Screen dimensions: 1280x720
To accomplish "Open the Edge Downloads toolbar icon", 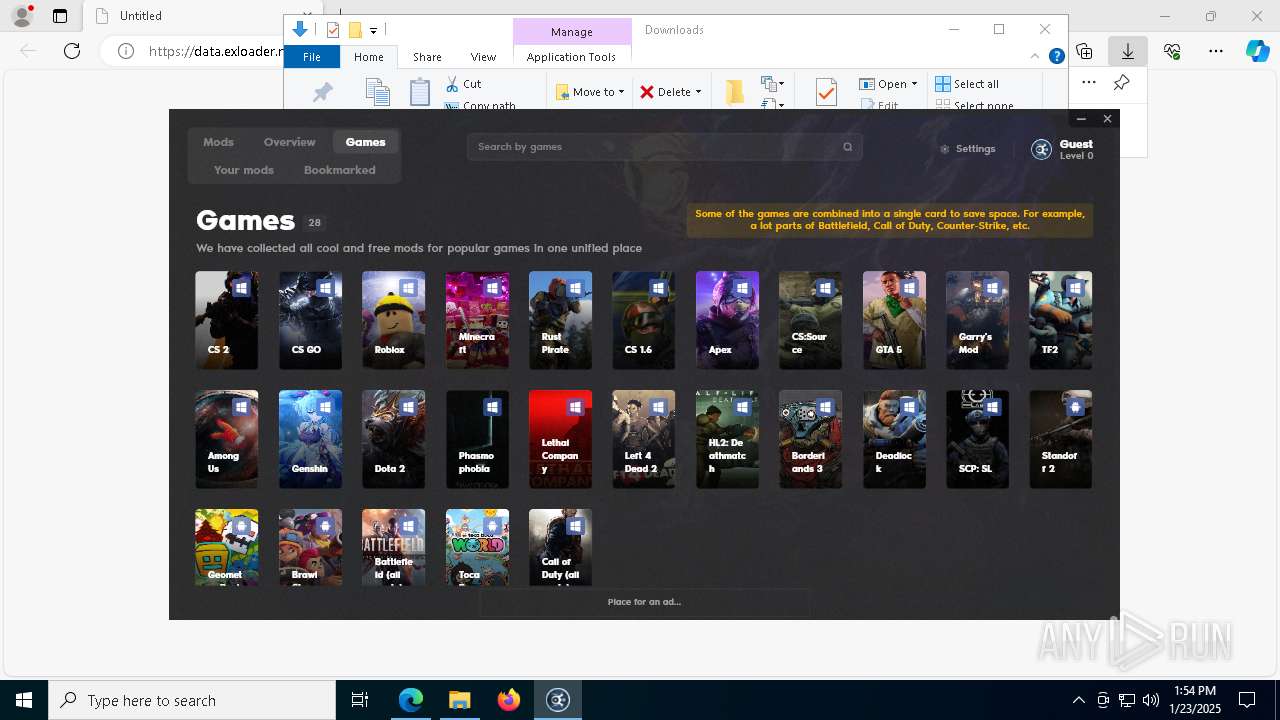I will 1128,51.
